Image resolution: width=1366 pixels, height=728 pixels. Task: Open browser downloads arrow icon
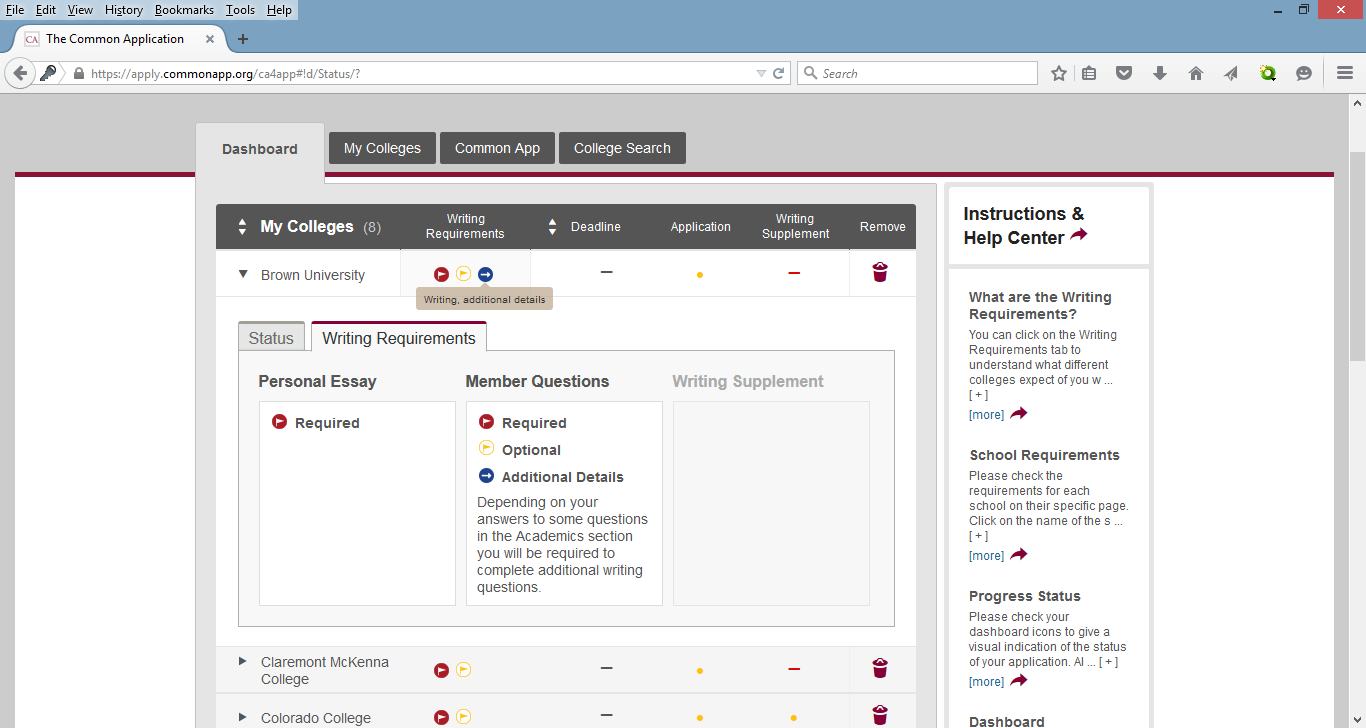[x=1160, y=73]
